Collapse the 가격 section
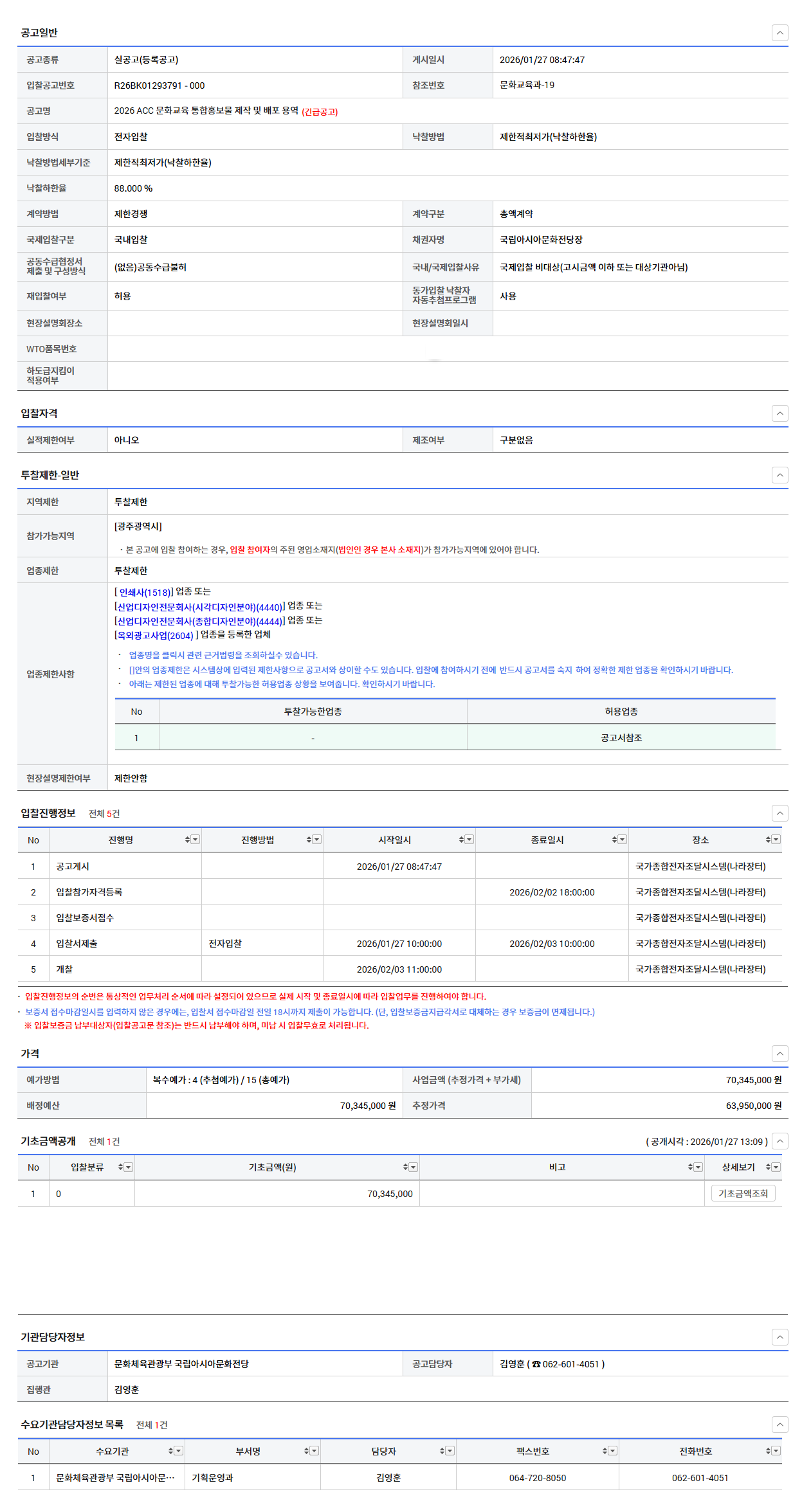This screenshot has width=802, height=1512. (779, 1054)
